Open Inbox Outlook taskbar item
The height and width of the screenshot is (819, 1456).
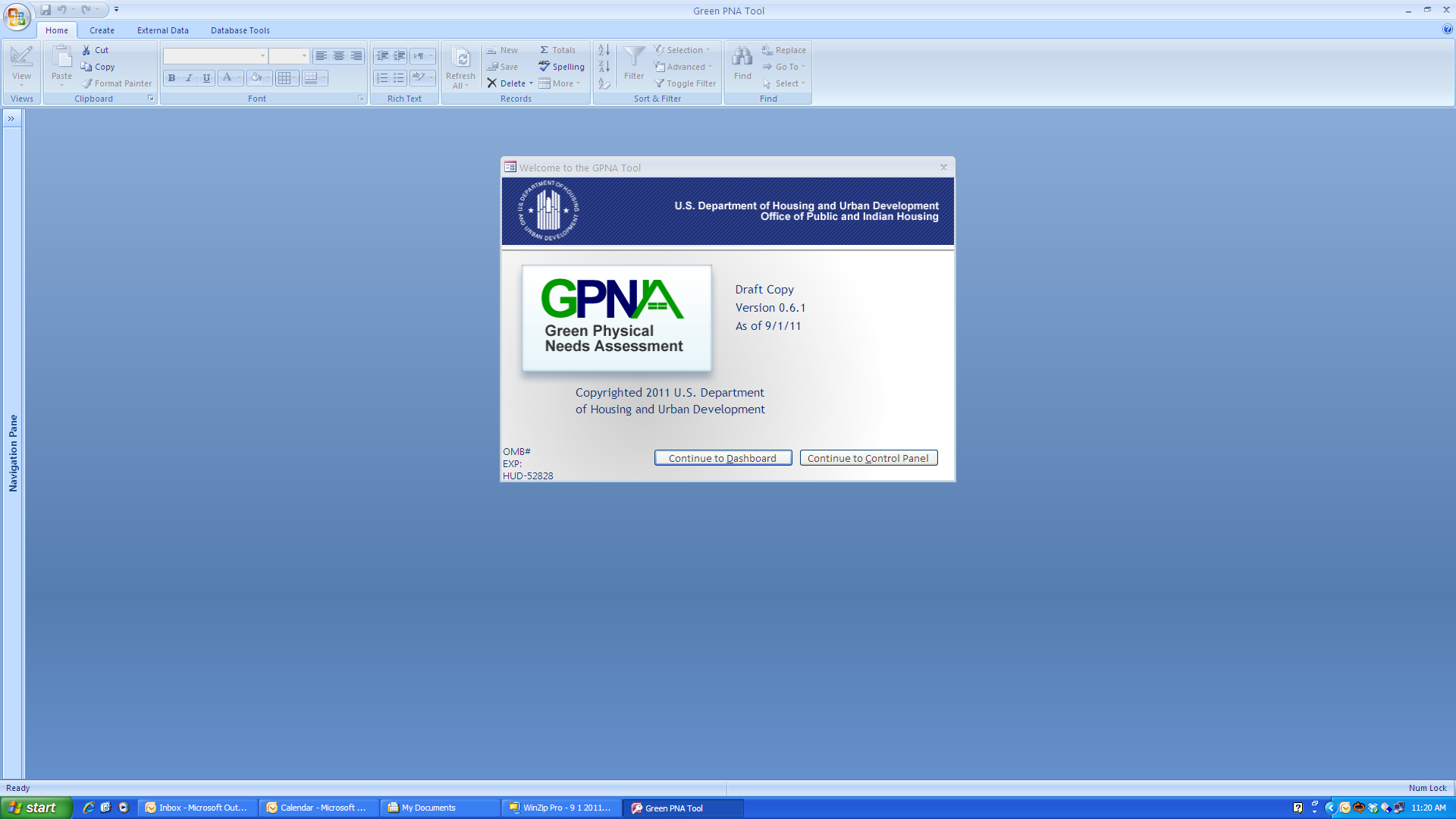(x=197, y=808)
